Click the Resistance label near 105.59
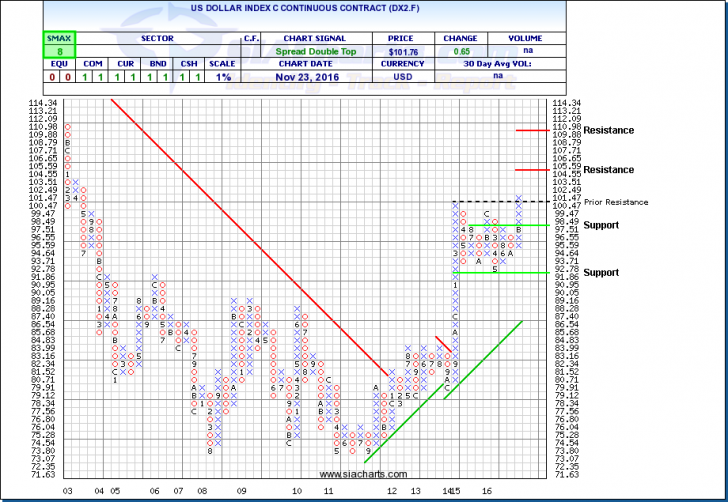 (x=609, y=170)
